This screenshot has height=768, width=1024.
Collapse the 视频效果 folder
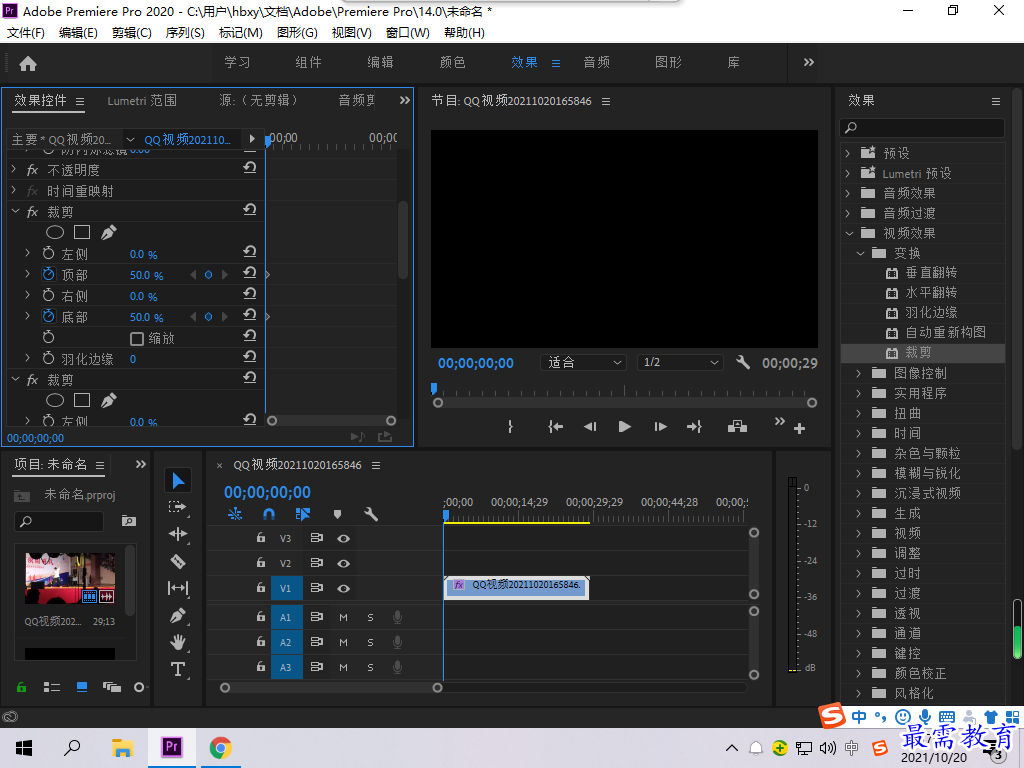(849, 233)
